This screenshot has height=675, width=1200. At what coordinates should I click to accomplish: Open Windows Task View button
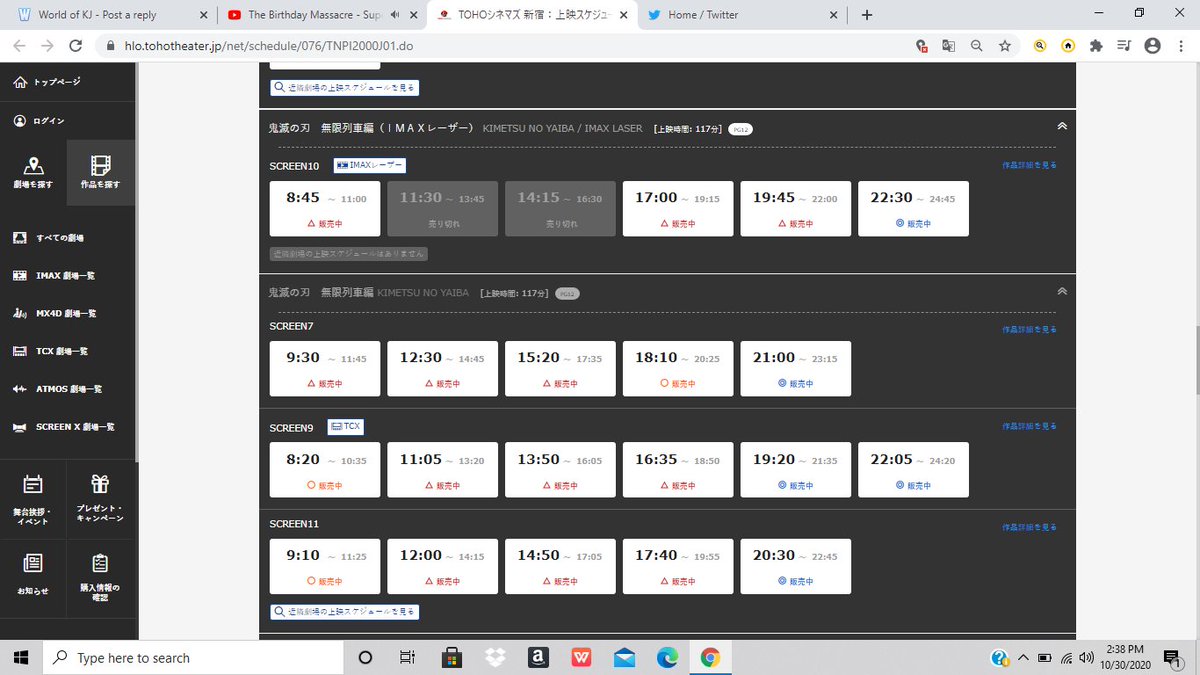point(407,657)
